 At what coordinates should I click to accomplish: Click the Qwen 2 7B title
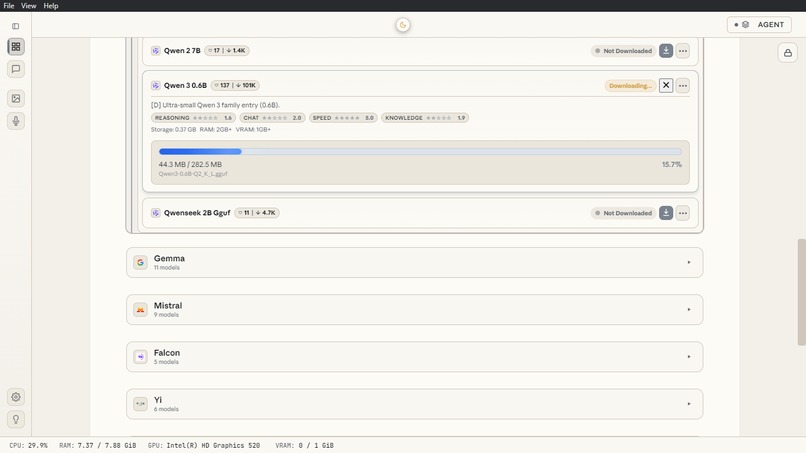182,50
